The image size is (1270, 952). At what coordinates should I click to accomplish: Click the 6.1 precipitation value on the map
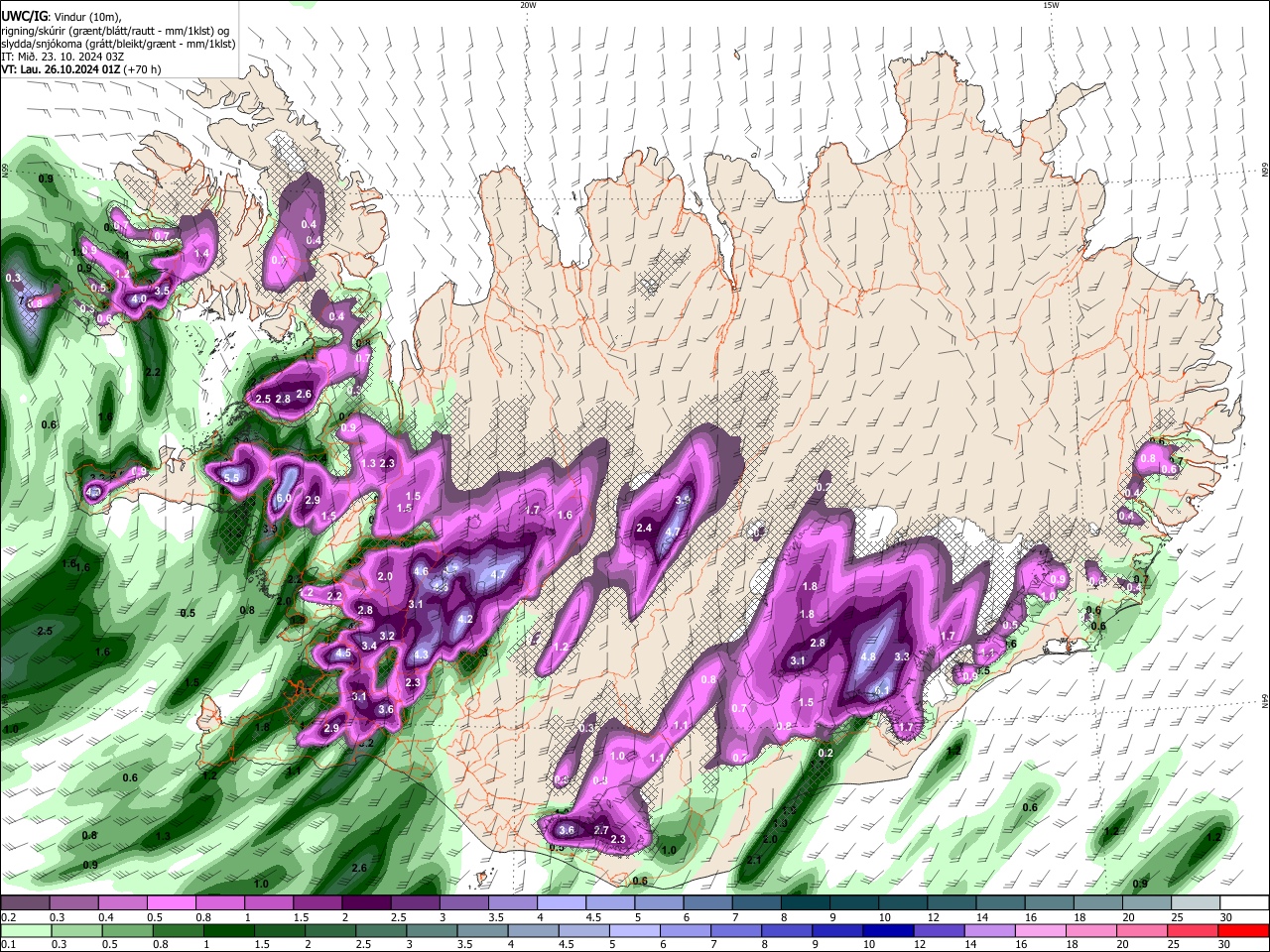[882, 691]
